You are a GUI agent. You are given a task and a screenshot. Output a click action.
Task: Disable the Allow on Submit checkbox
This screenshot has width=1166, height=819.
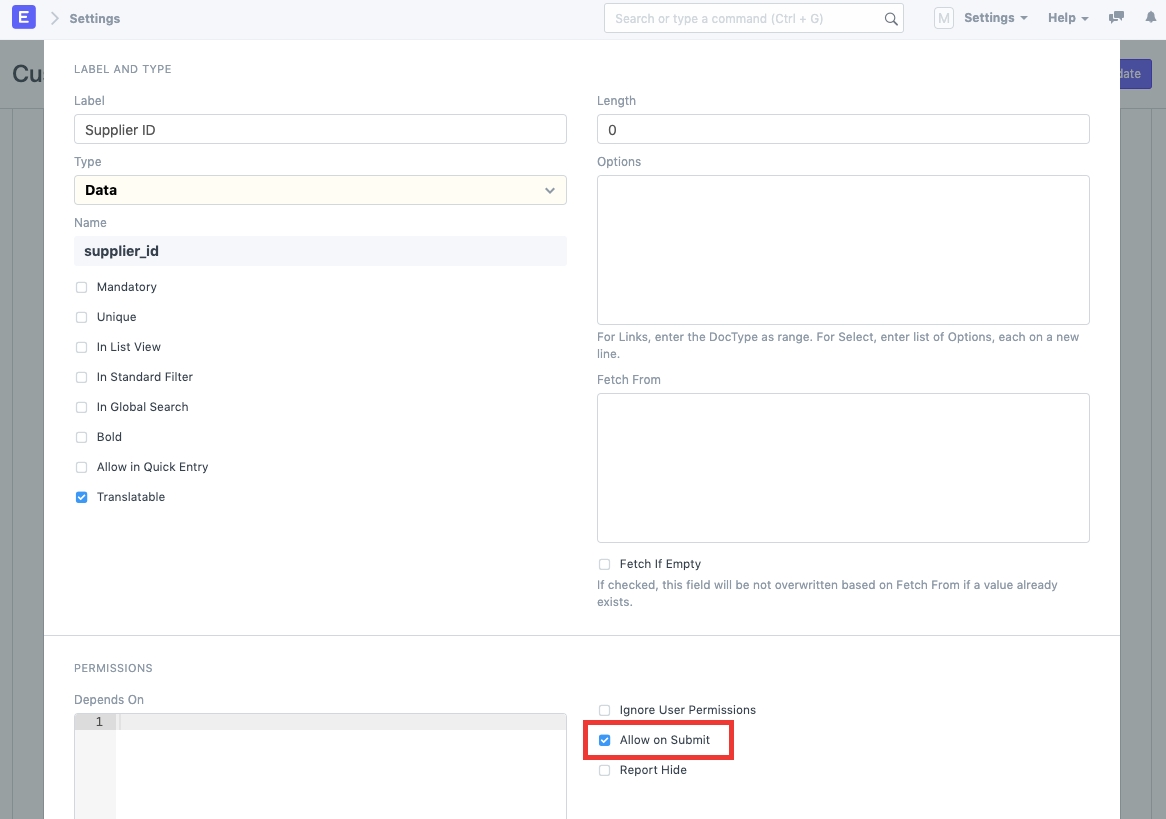(604, 740)
